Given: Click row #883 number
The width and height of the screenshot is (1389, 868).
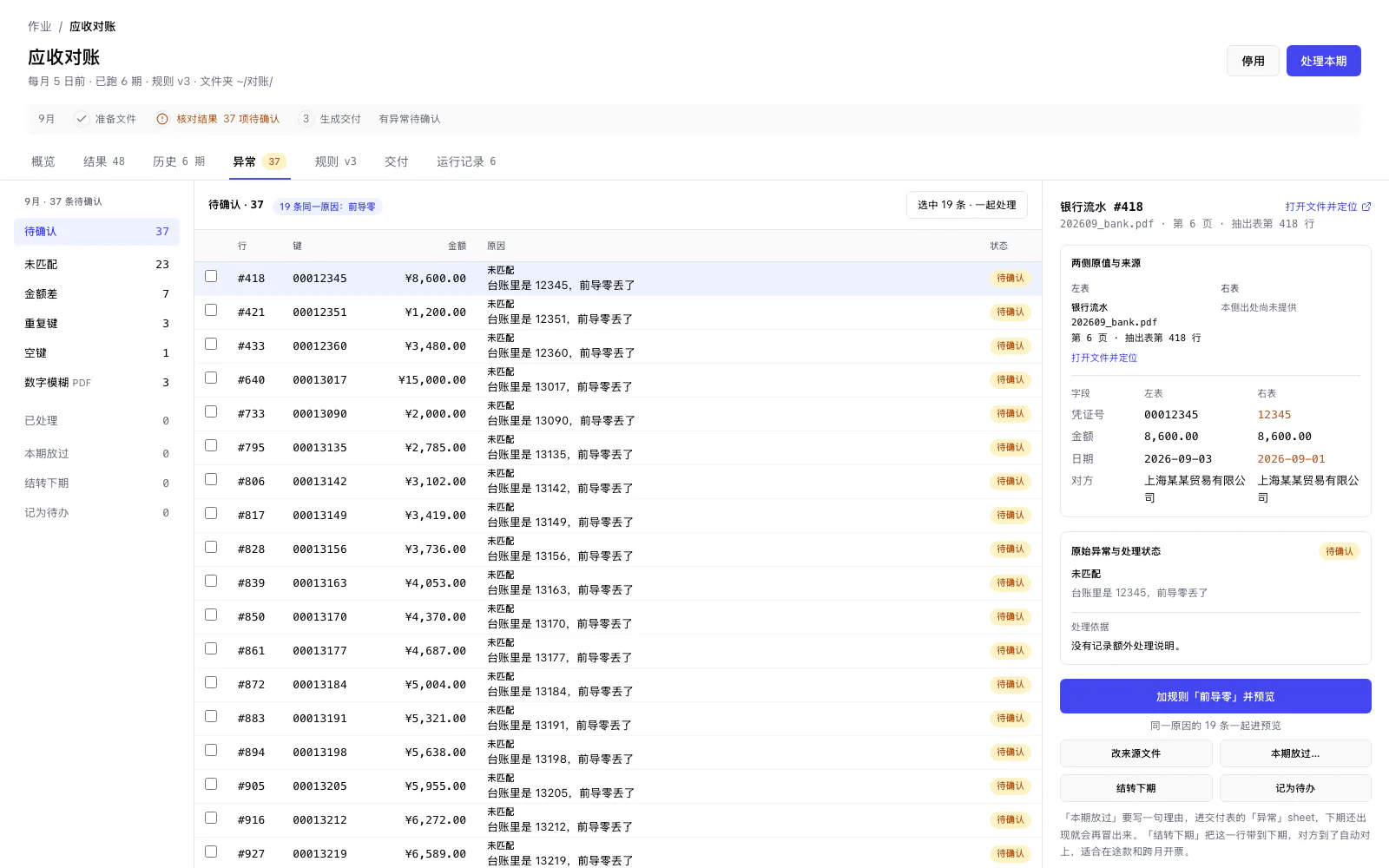Looking at the screenshot, I should (x=251, y=718).
